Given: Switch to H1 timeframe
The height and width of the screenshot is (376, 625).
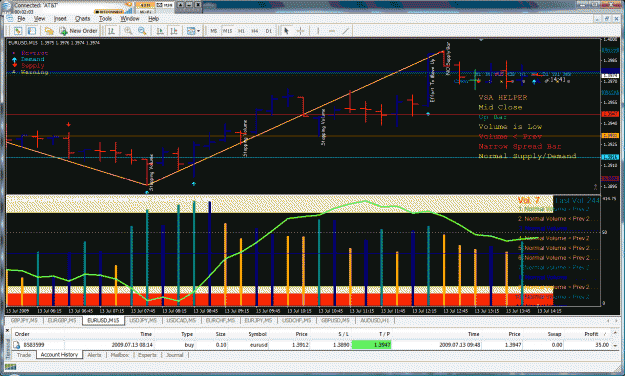Looking at the screenshot, I should pos(241,31).
